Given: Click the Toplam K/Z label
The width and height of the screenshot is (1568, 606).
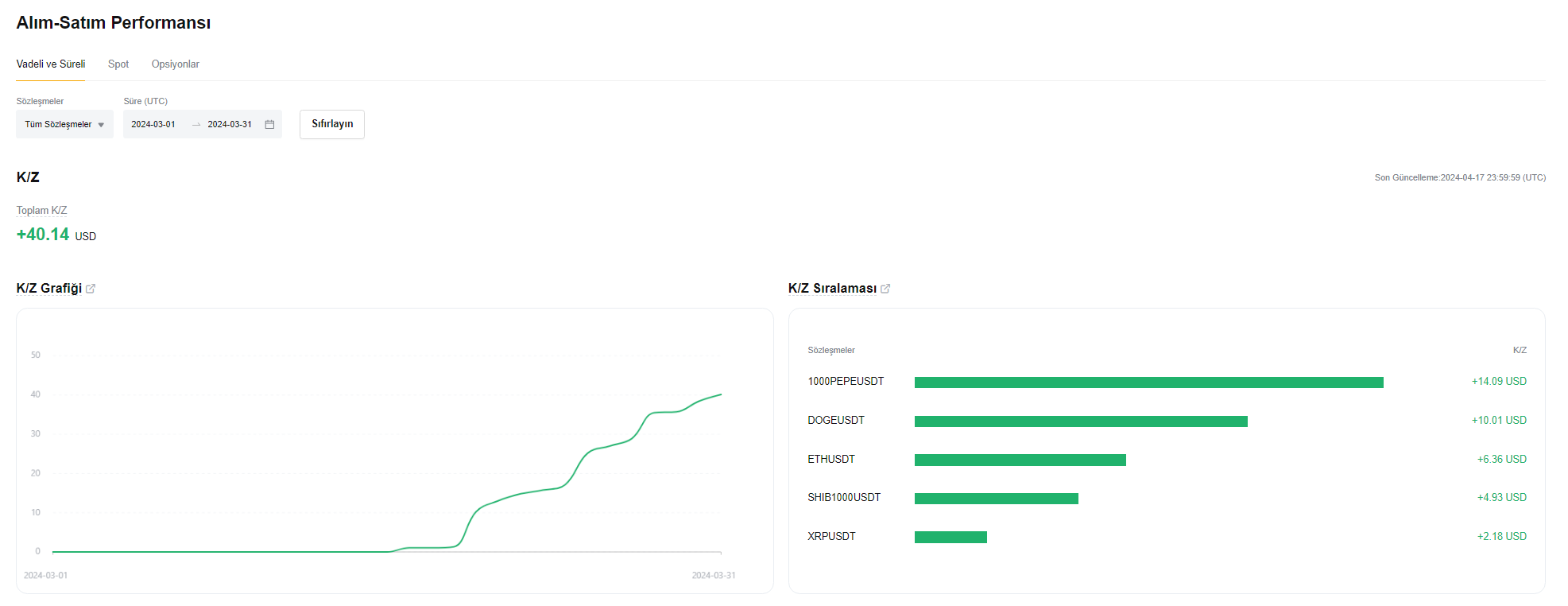Looking at the screenshot, I should point(41,211).
